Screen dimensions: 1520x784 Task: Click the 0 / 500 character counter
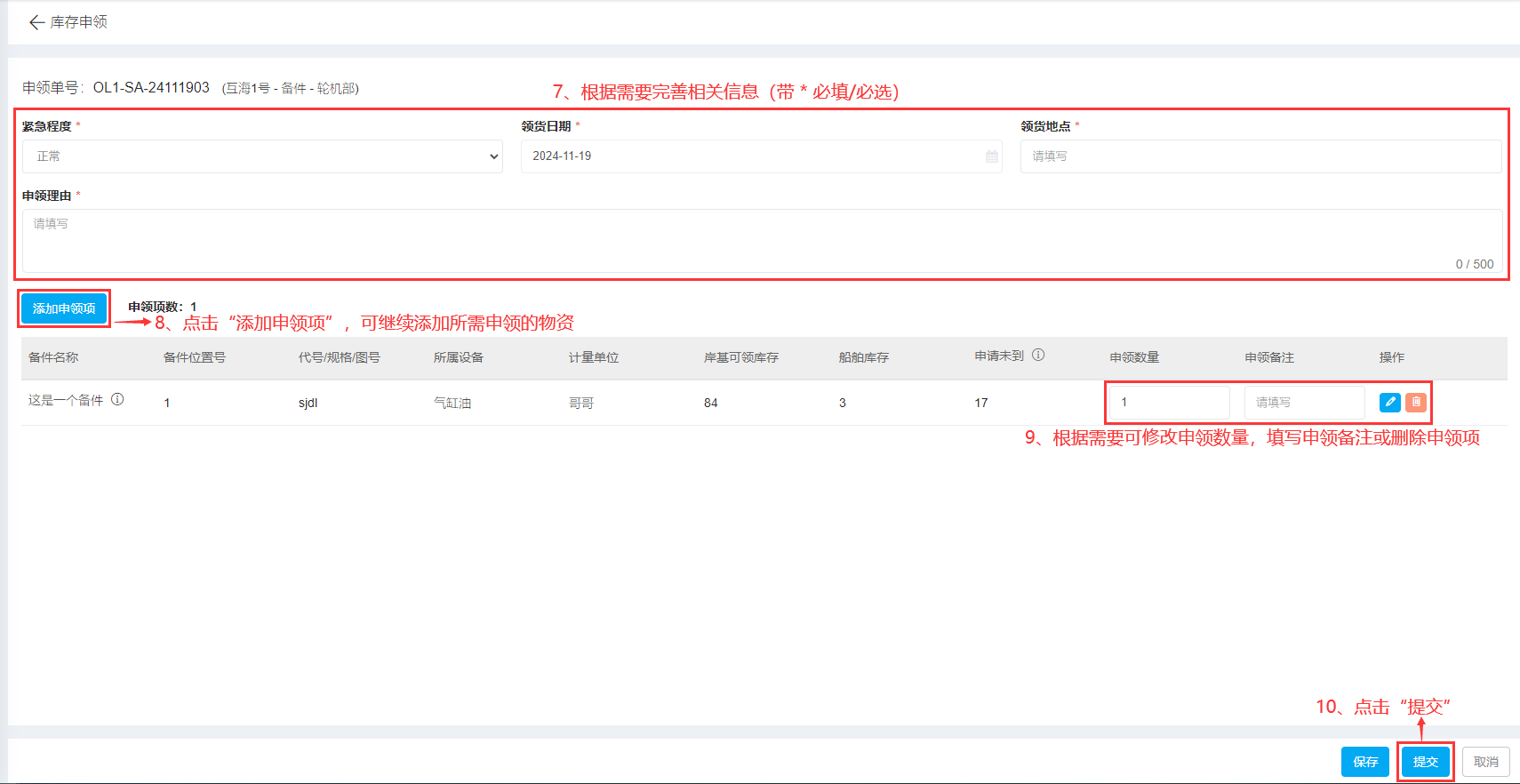pyautogui.click(x=1475, y=264)
